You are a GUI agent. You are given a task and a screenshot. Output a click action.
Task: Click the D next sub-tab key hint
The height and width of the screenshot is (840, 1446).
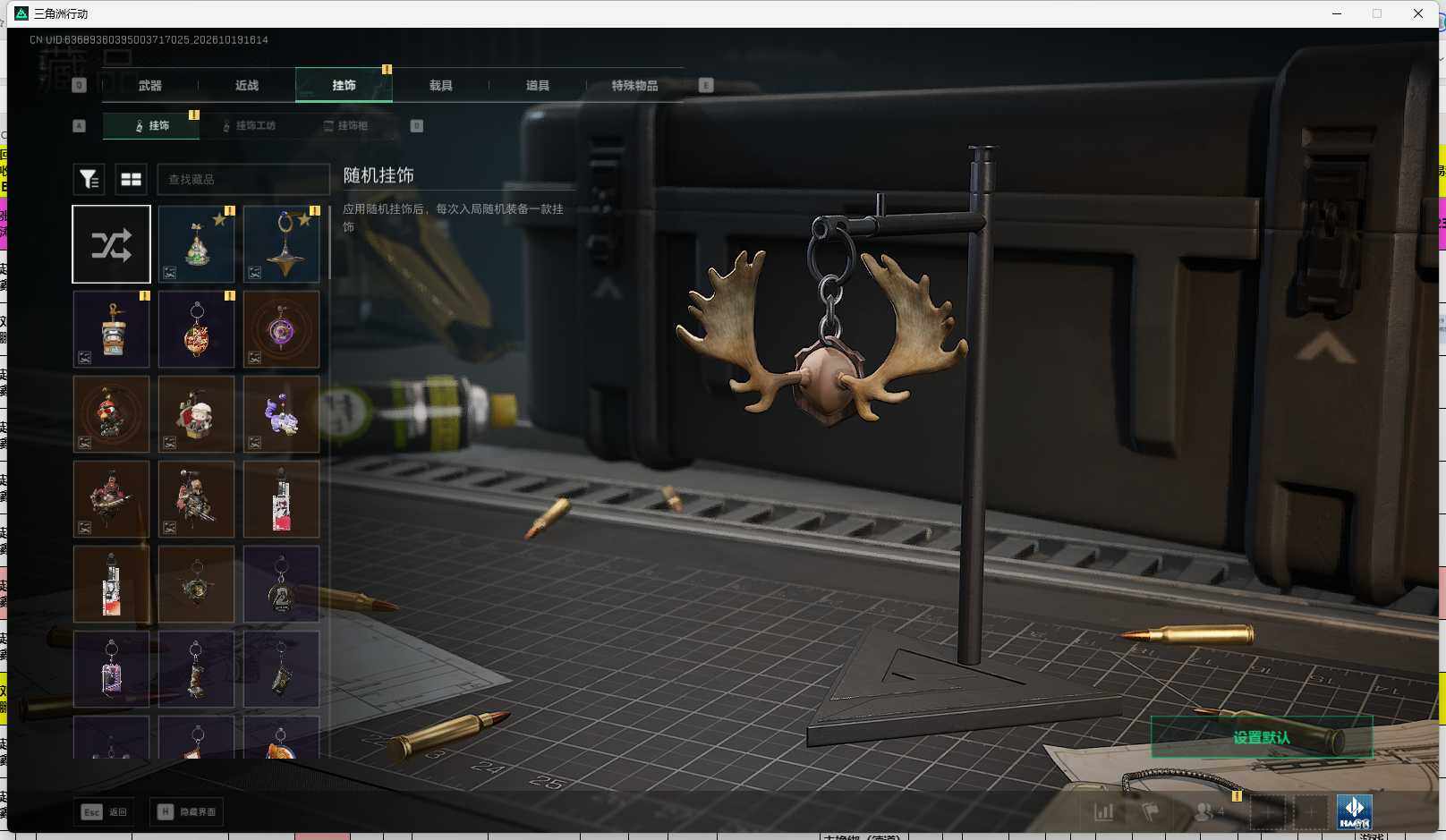coord(416,125)
